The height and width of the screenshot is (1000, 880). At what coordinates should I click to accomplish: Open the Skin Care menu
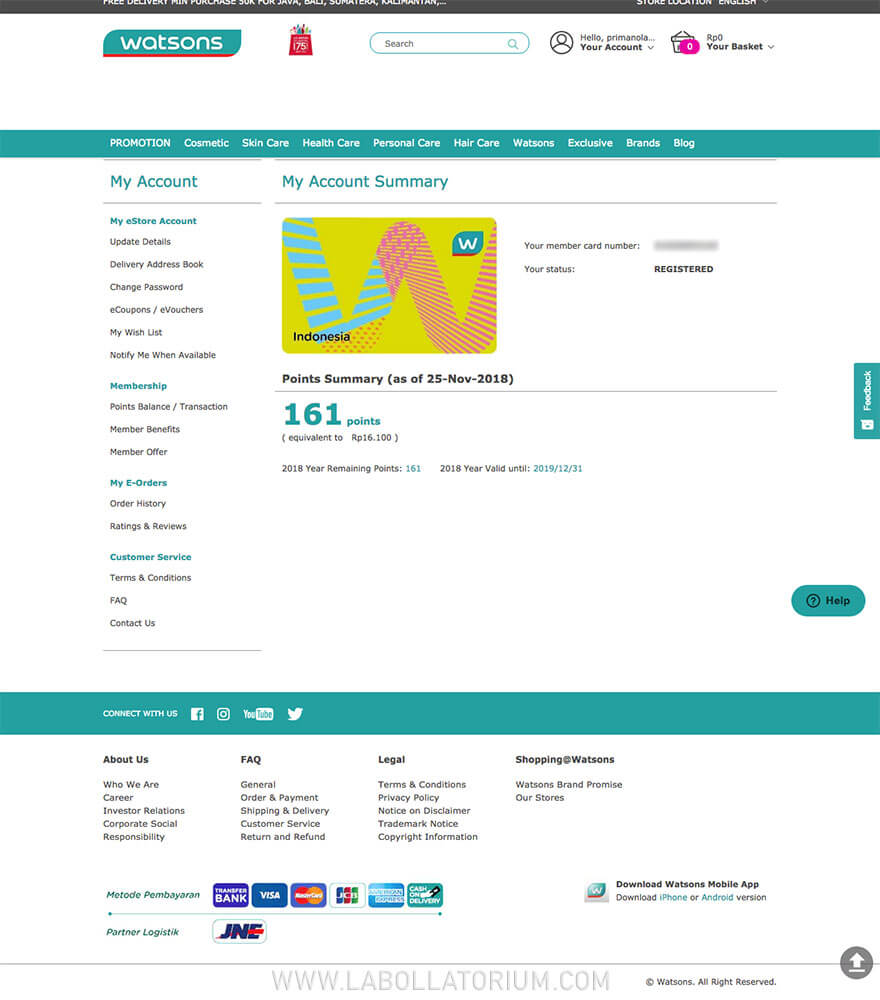point(265,143)
